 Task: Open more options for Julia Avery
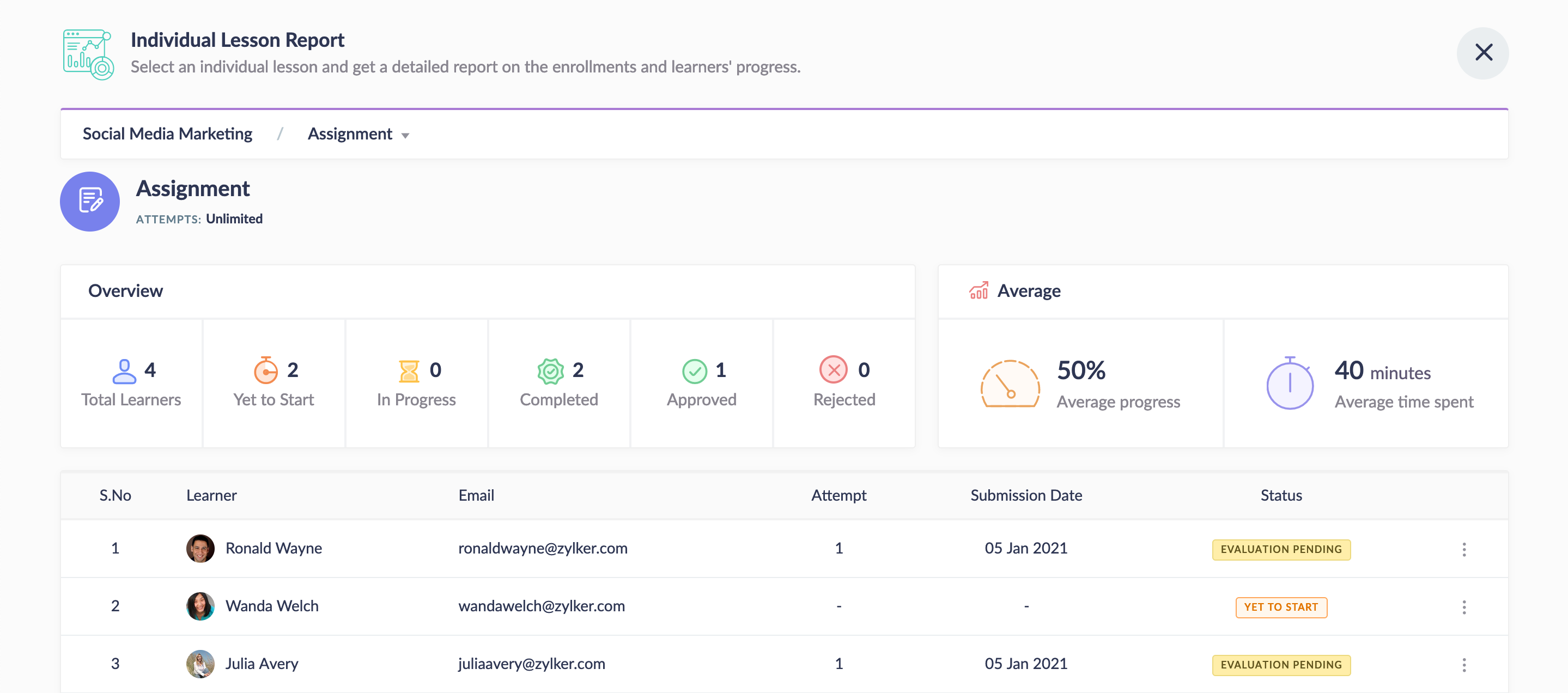[1463, 665]
